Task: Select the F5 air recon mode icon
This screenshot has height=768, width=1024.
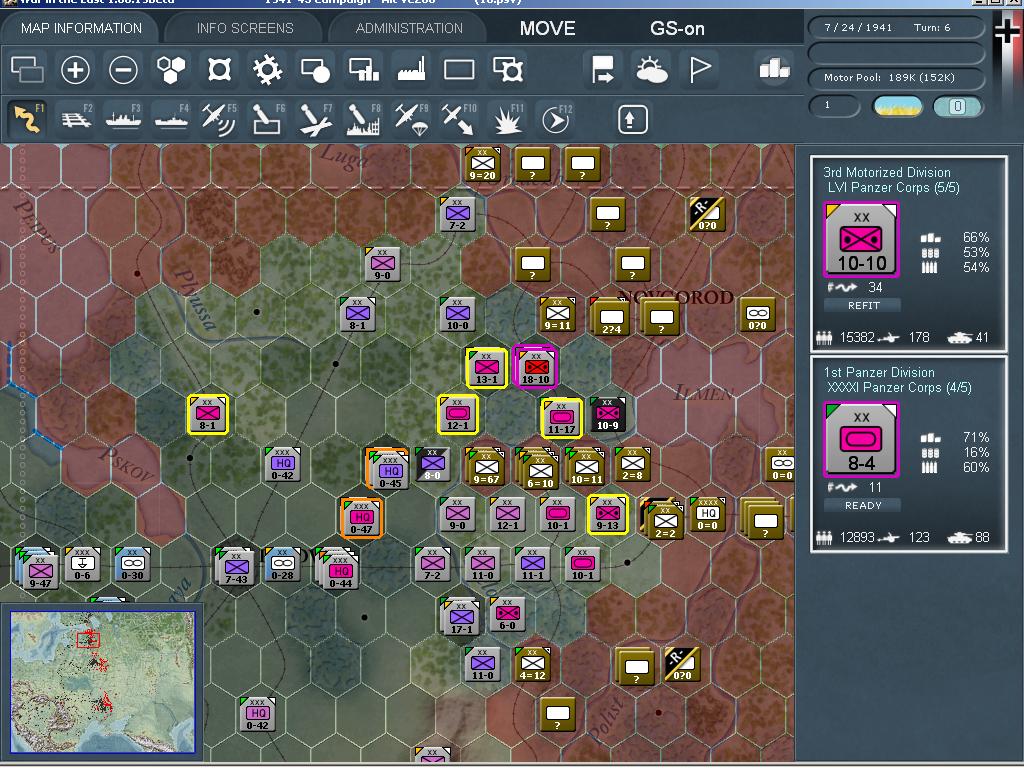Action: click(x=219, y=120)
